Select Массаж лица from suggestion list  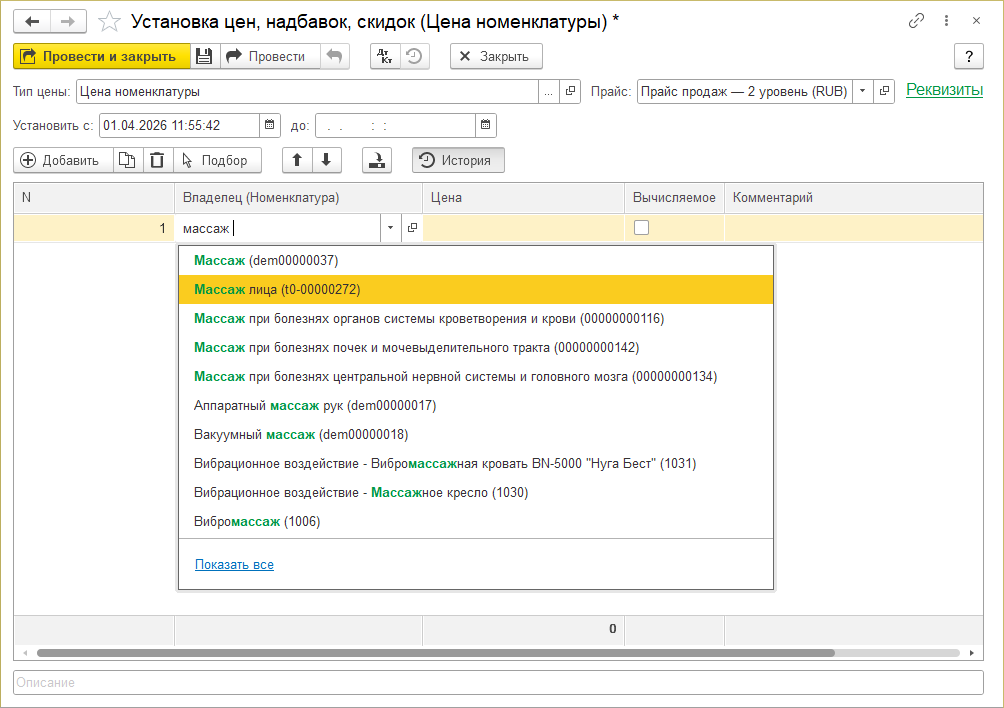coord(277,290)
